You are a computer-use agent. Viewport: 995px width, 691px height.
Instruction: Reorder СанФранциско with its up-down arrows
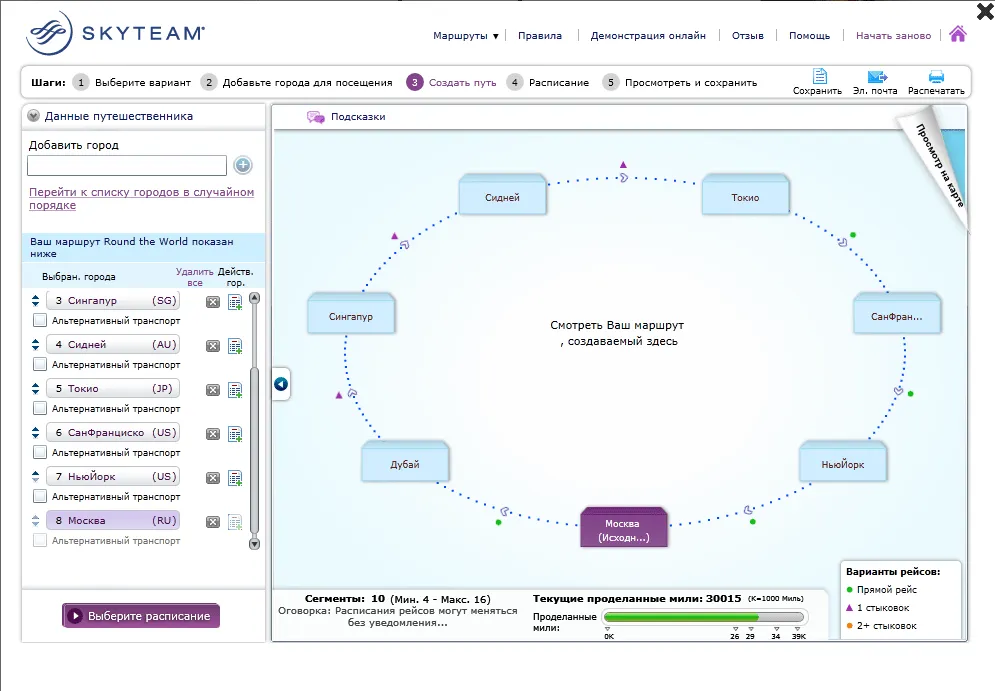36,432
